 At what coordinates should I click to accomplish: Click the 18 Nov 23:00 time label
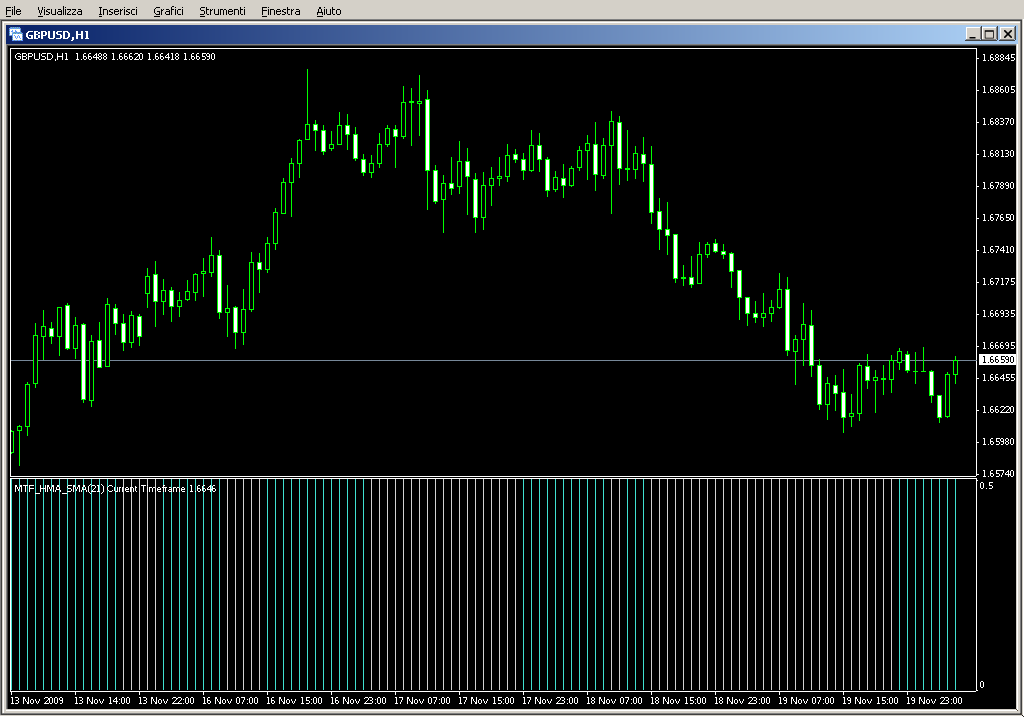pos(742,701)
